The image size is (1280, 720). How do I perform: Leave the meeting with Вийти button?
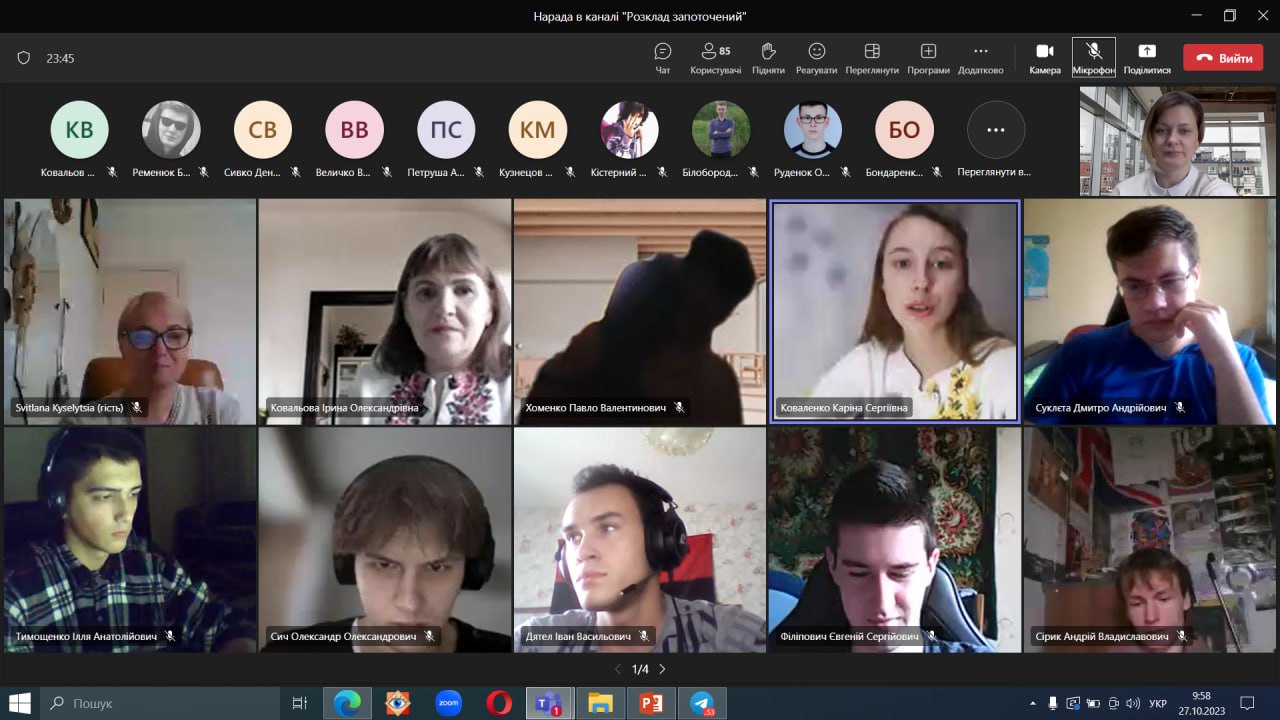1222,58
